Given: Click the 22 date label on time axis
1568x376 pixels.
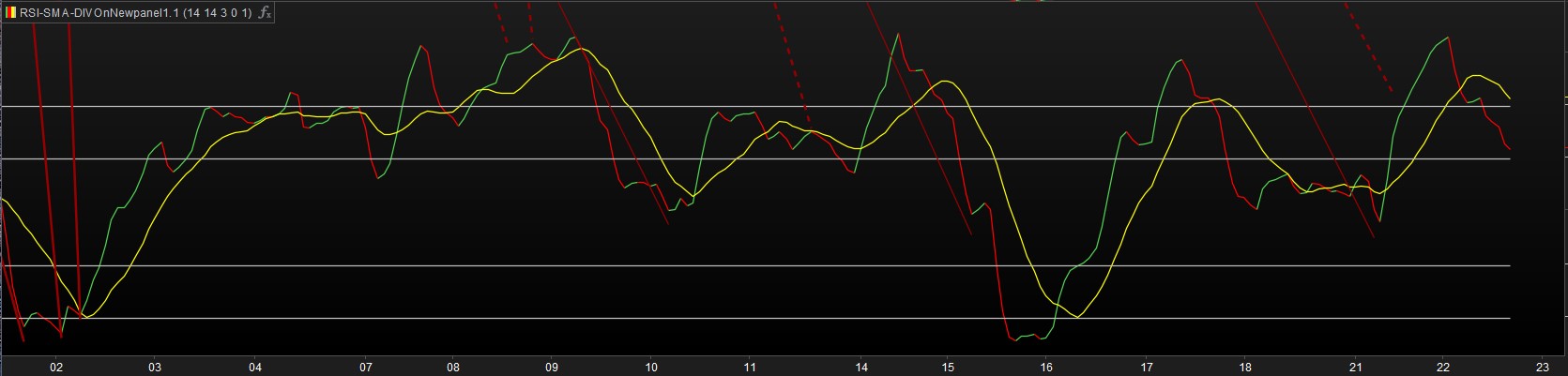Looking at the screenshot, I should (1443, 368).
